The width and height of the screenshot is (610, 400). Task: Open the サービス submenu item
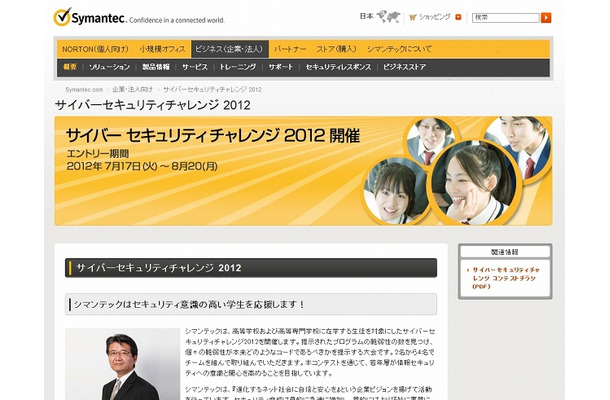pos(195,67)
